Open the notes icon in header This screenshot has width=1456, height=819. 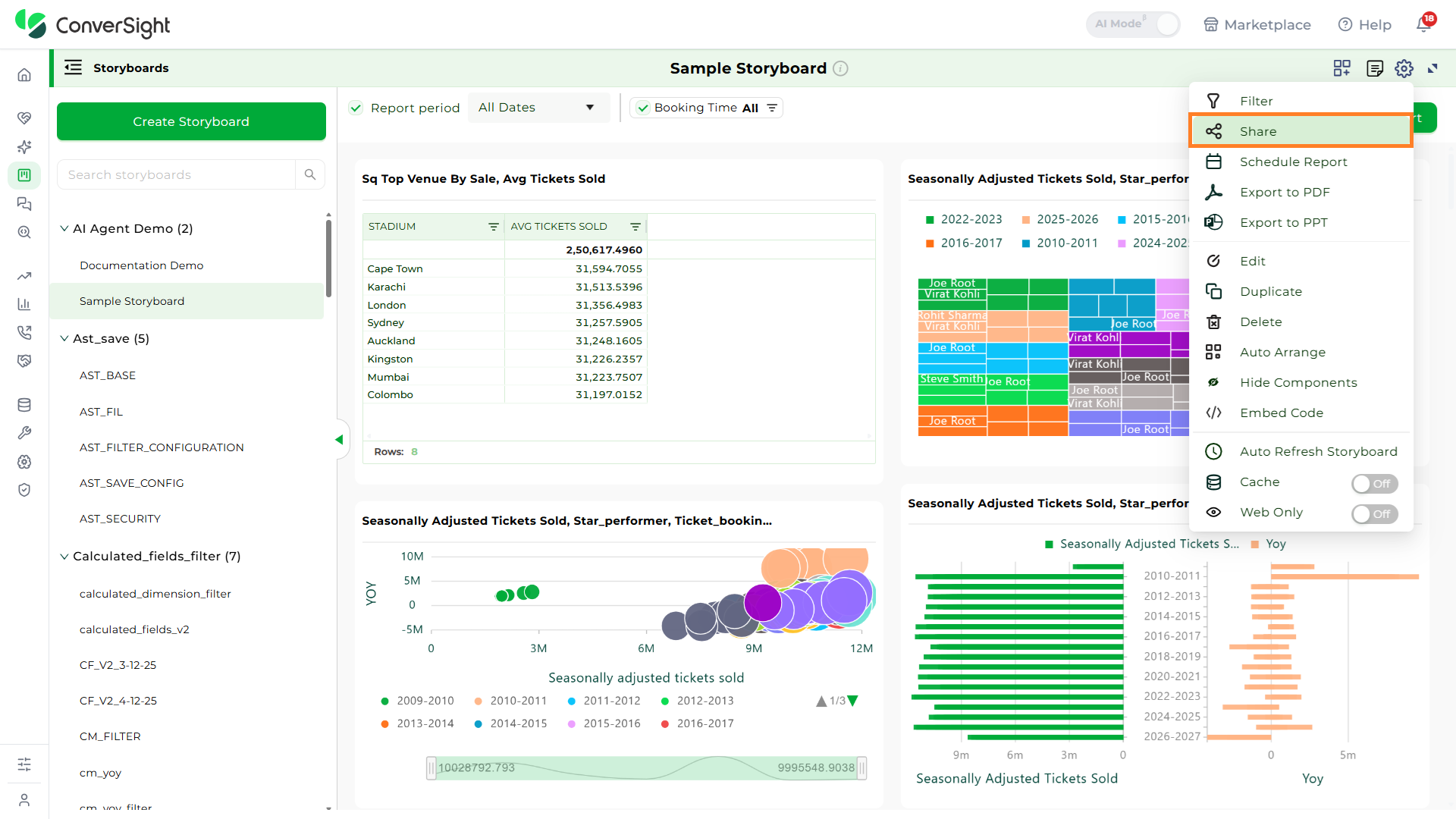coord(1374,68)
